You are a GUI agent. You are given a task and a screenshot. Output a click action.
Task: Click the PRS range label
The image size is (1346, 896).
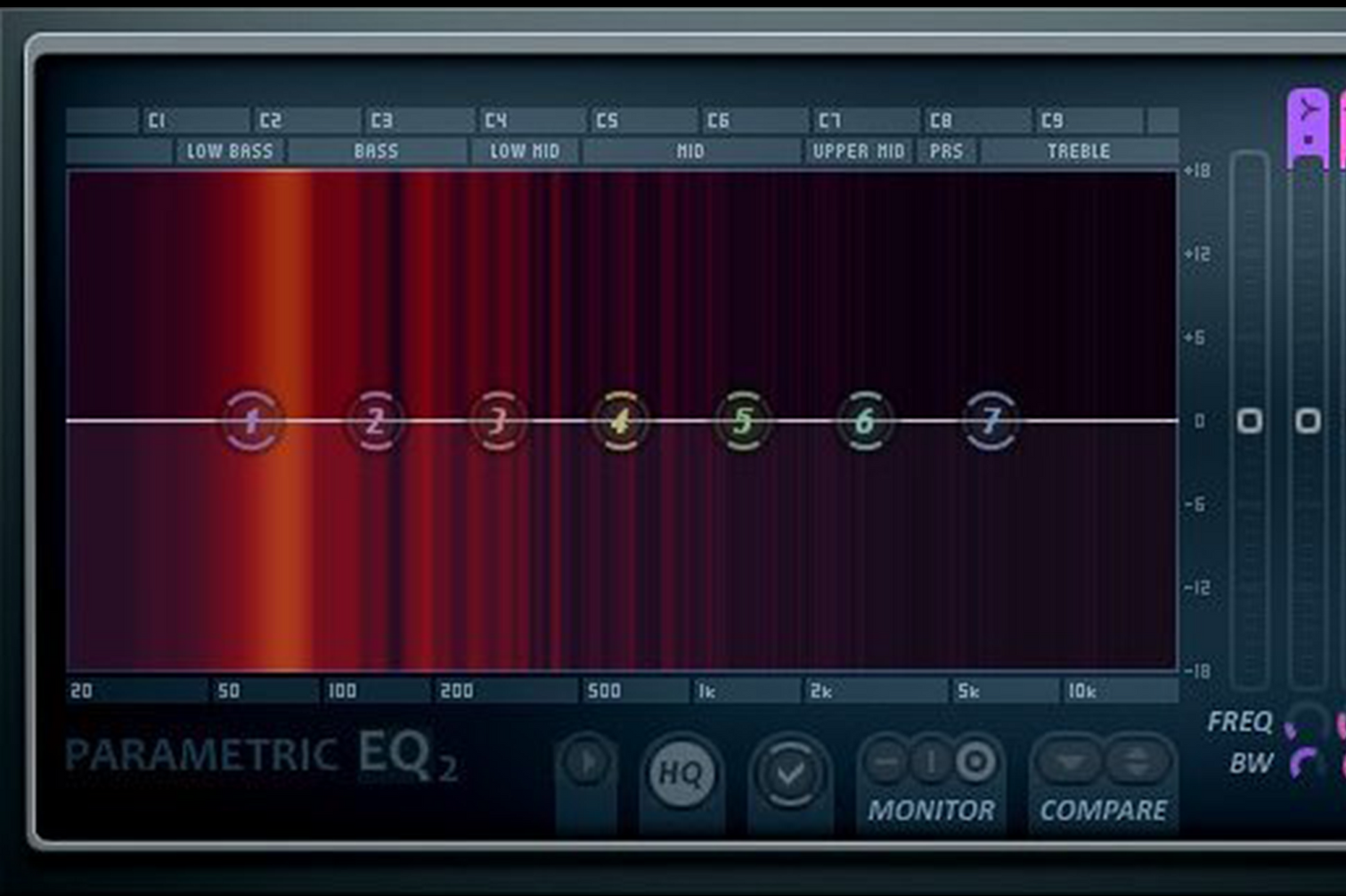click(x=946, y=151)
